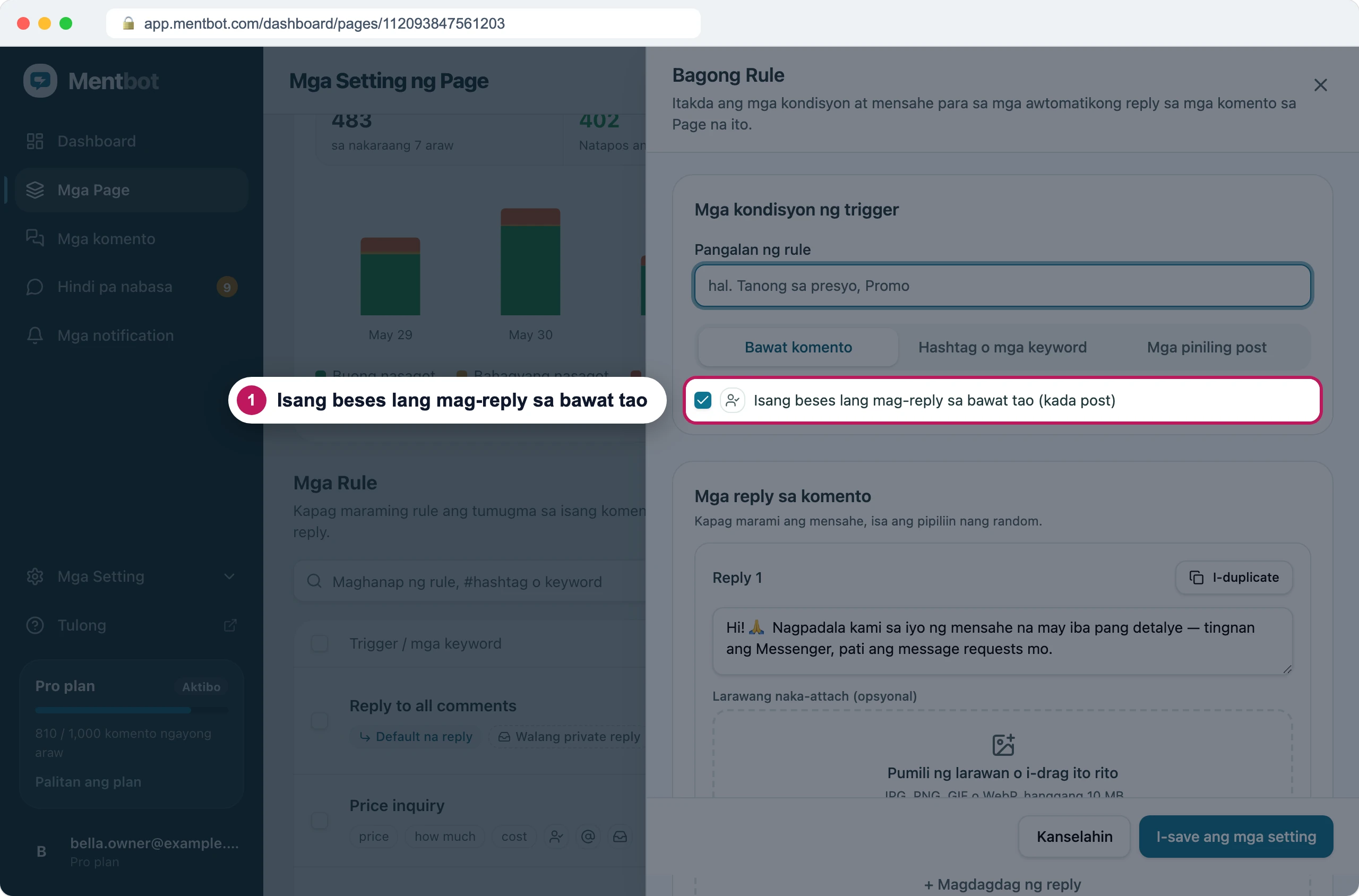1359x896 pixels.
Task: Close the Bagong Rule panel
Action: point(1320,85)
